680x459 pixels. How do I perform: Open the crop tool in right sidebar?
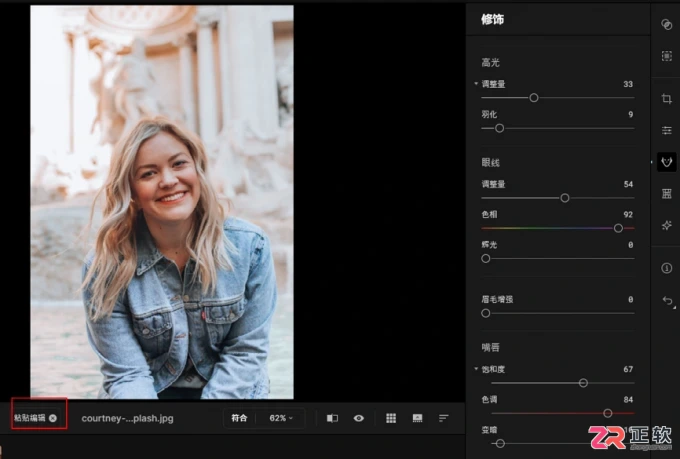(x=667, y=99)
